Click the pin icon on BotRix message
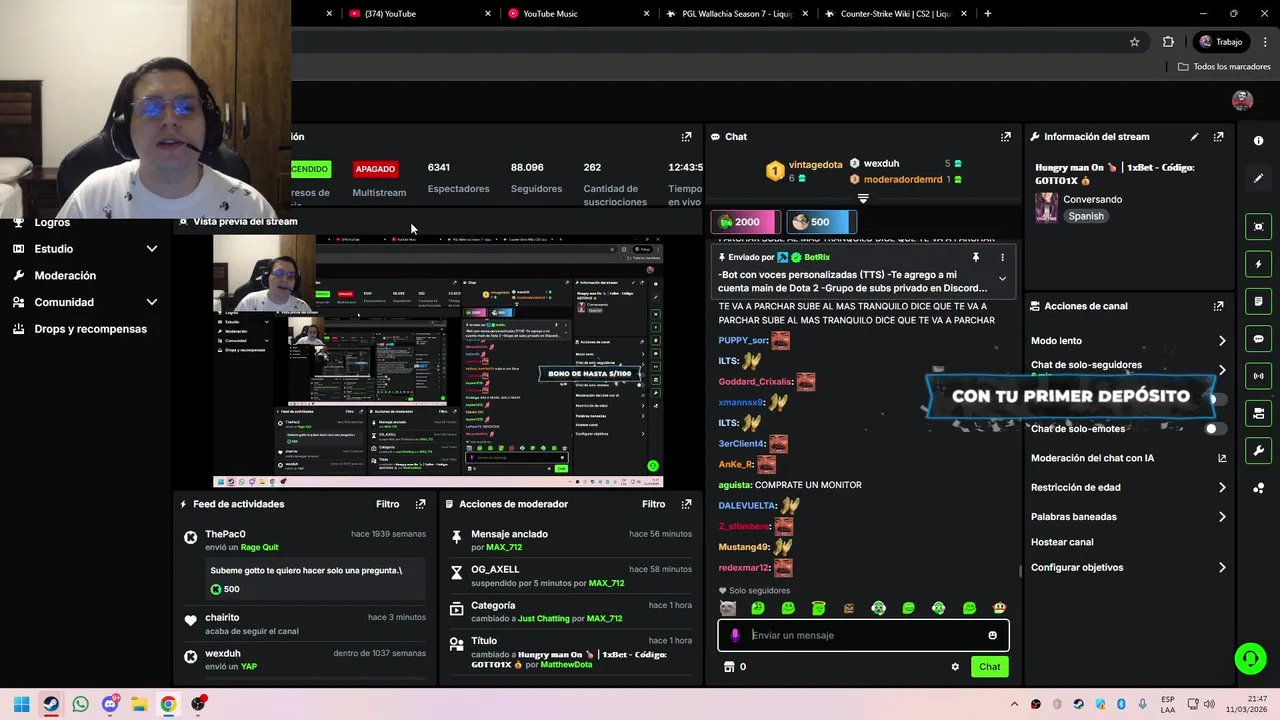This screenshot has height=720, width=1280. click(x=975, y=257)
